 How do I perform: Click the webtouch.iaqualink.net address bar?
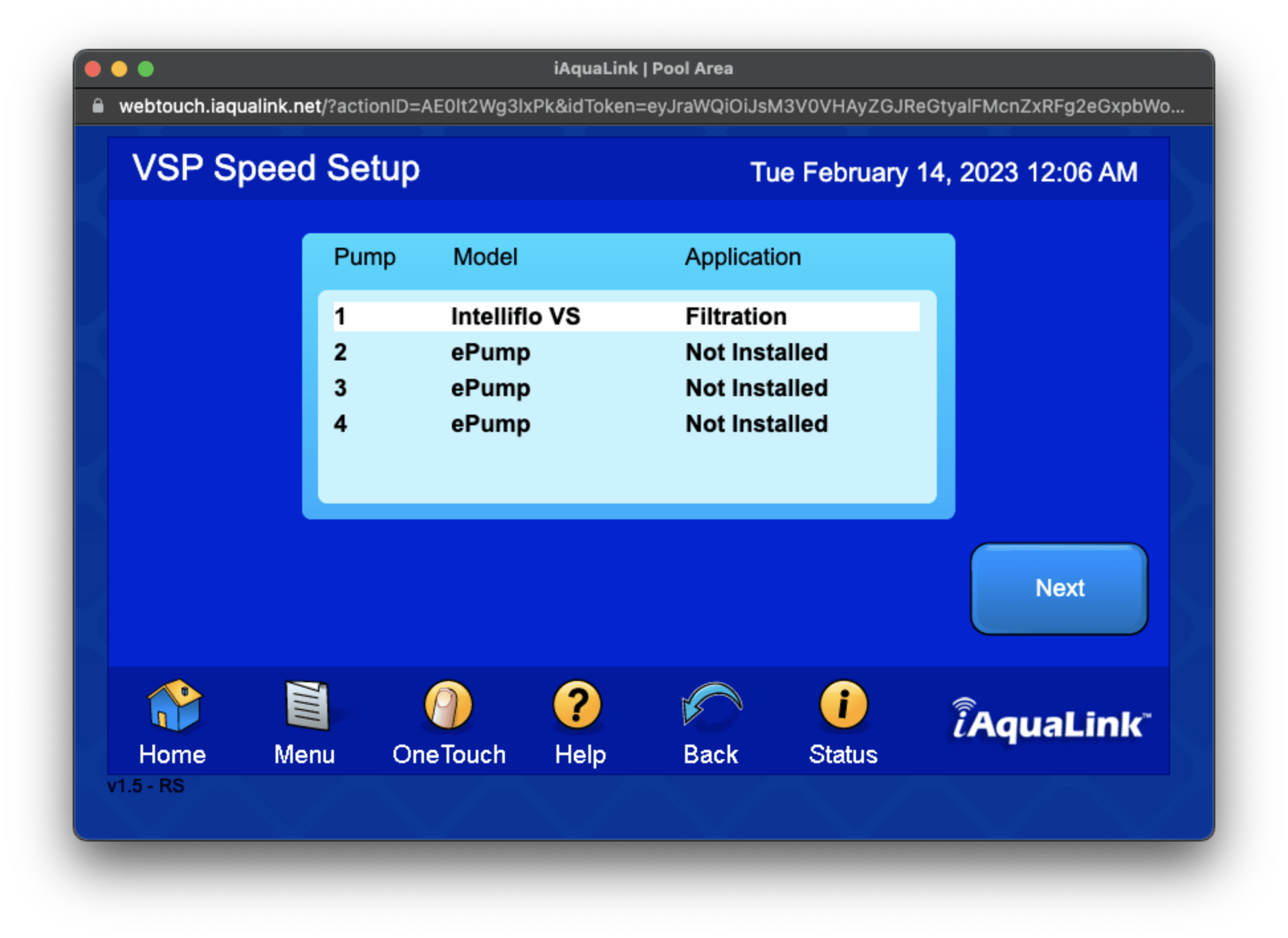click(x=651, y=106)
